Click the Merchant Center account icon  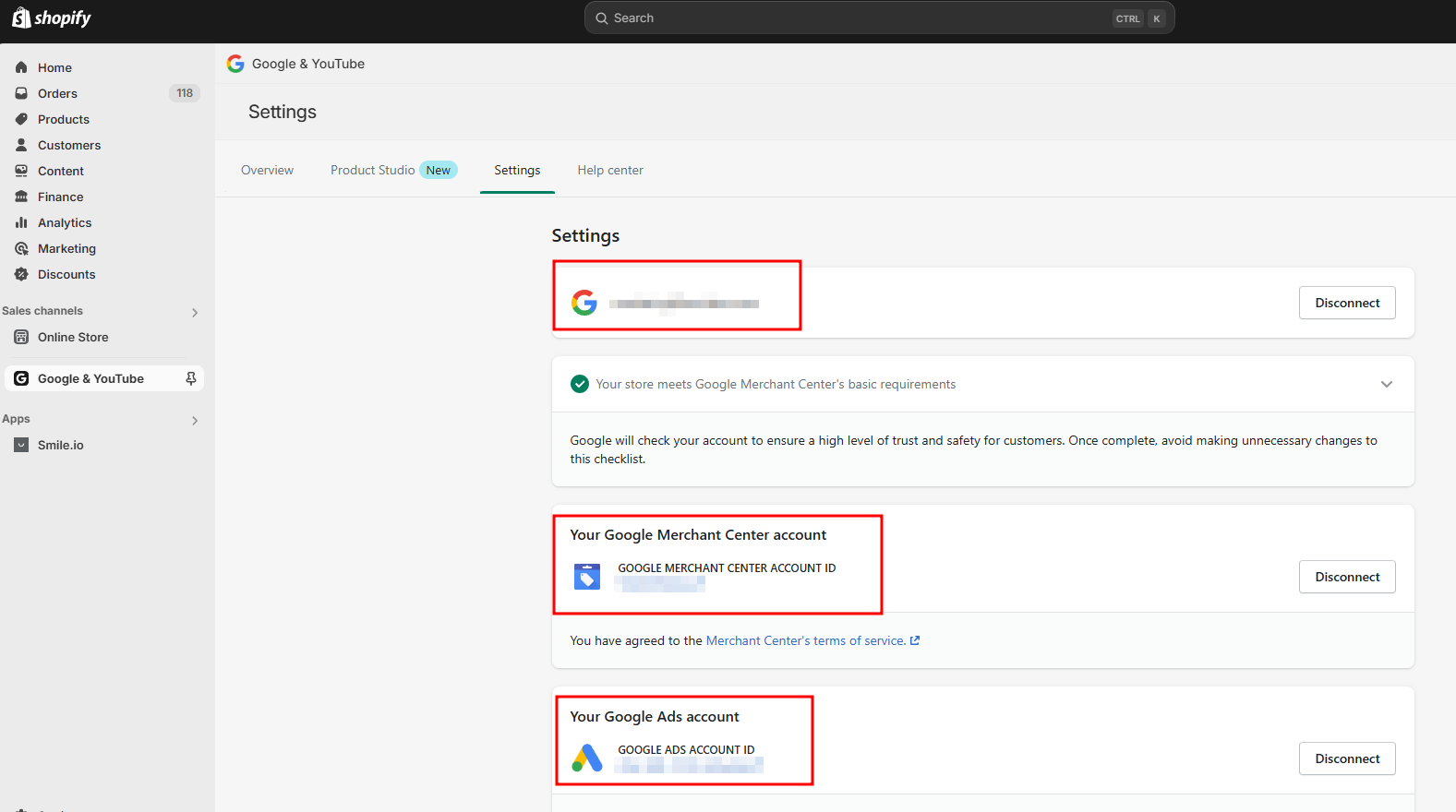click(587, 577)
